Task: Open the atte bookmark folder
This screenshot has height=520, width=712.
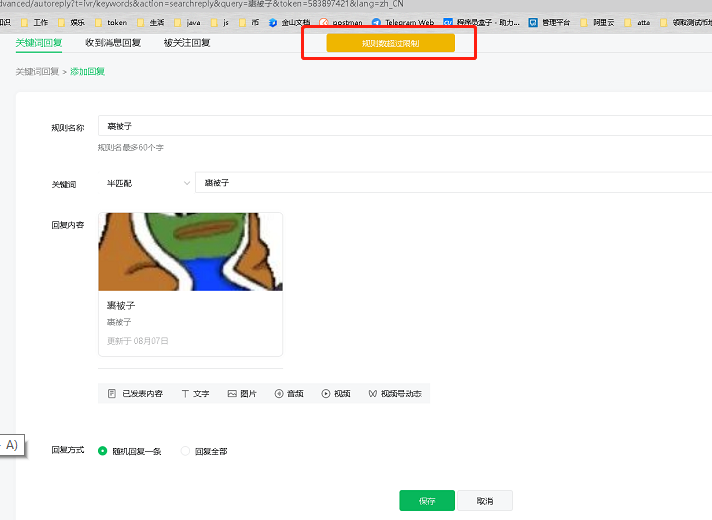Action: tap(637, 23)
